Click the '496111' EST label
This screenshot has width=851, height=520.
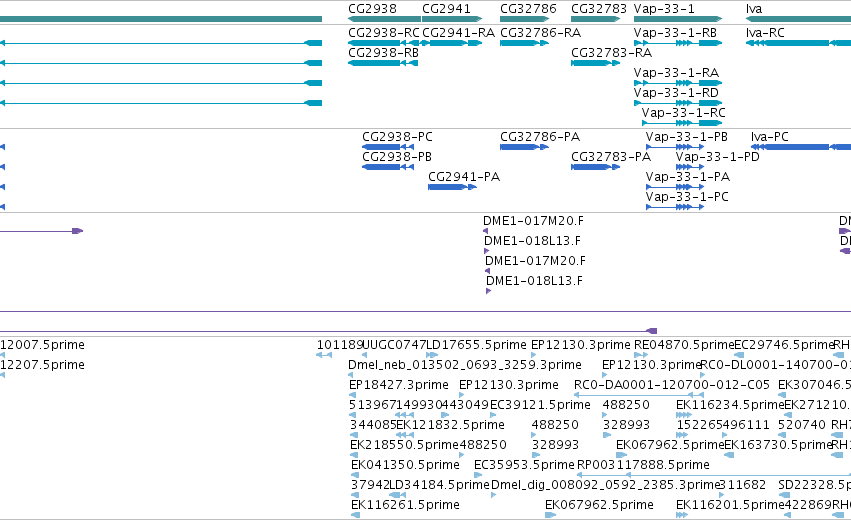point(747,425)
